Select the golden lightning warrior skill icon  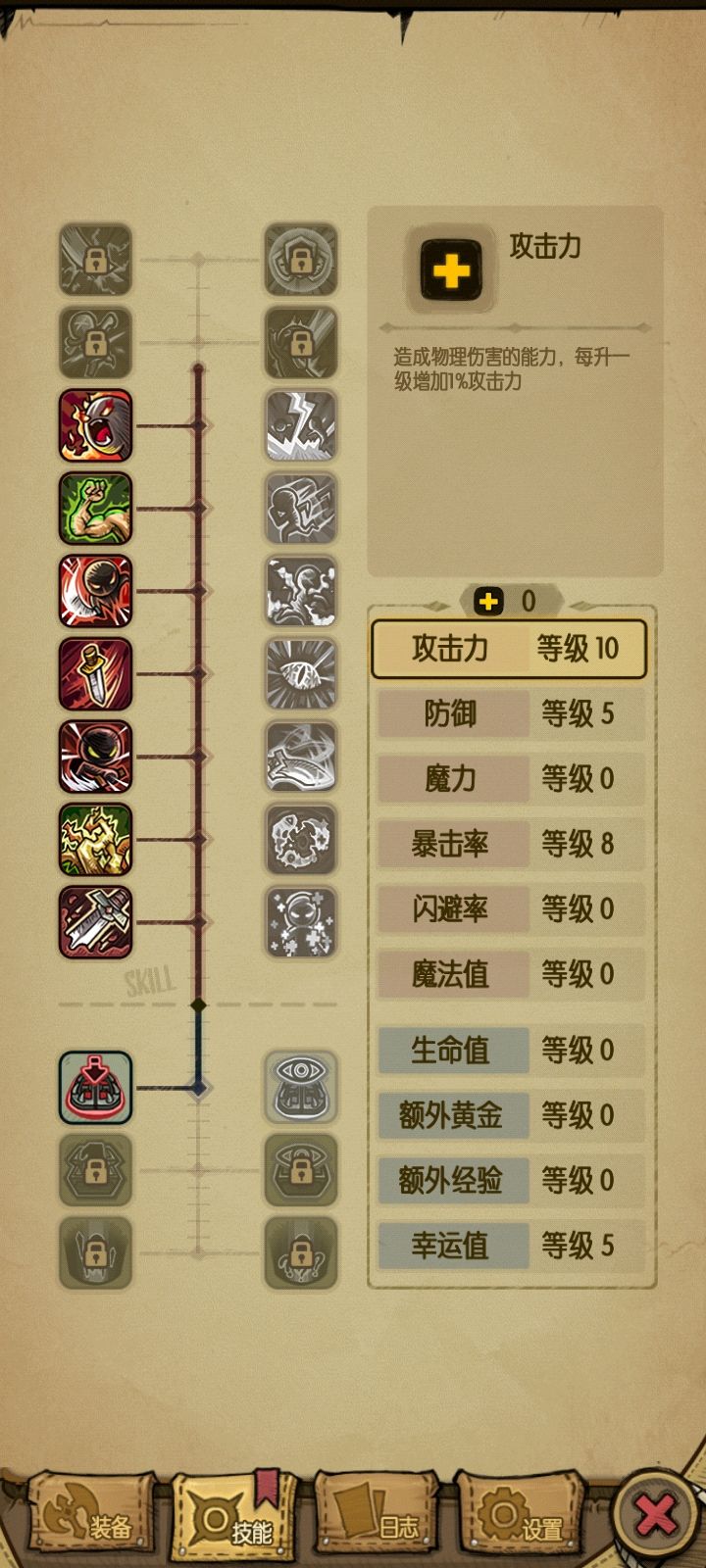[95, 839]
